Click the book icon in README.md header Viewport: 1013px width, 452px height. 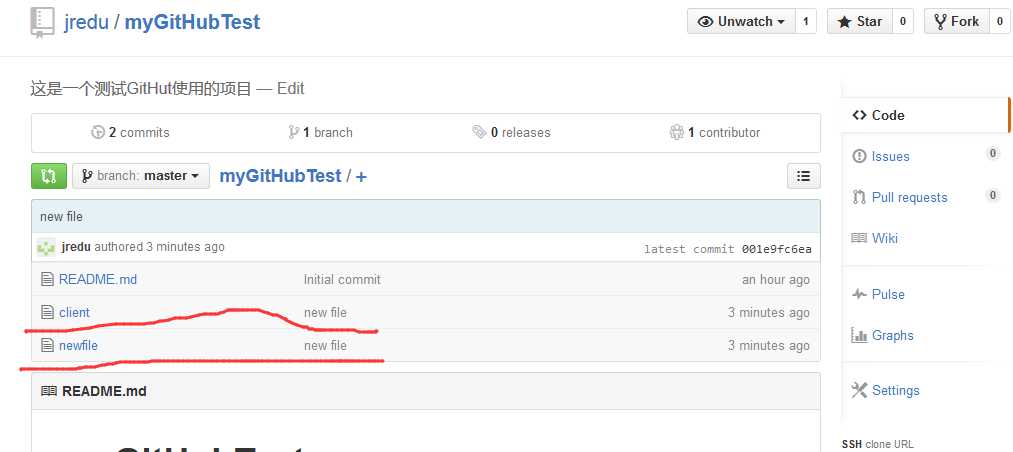(48, 391)
